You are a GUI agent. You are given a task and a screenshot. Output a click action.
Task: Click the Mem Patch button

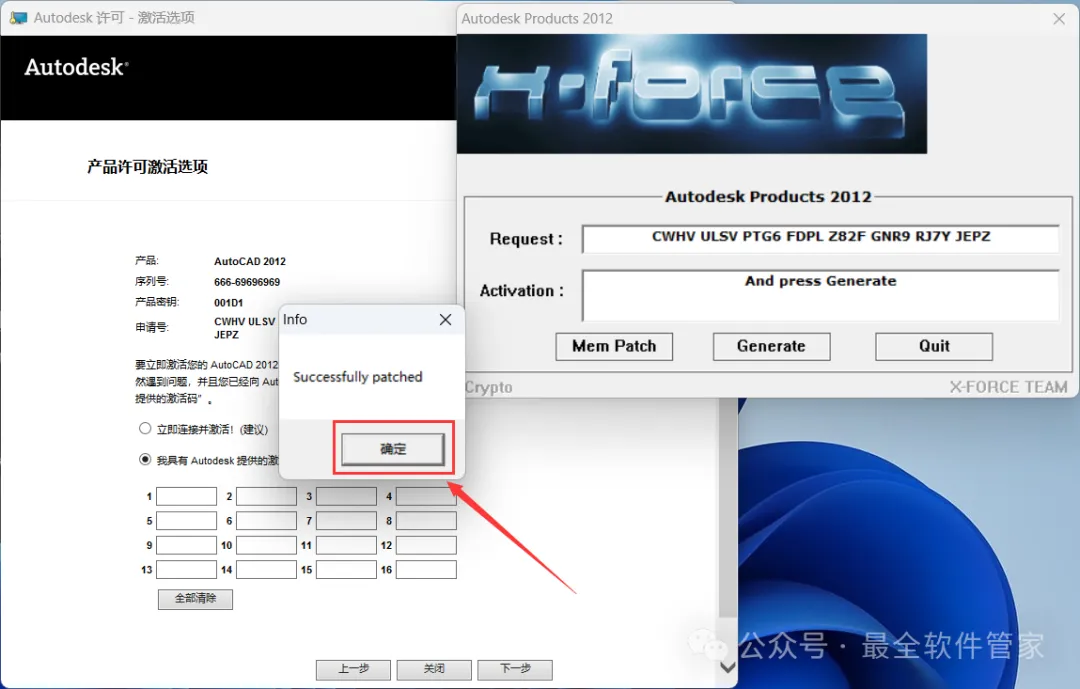click(x=614, y=346)
